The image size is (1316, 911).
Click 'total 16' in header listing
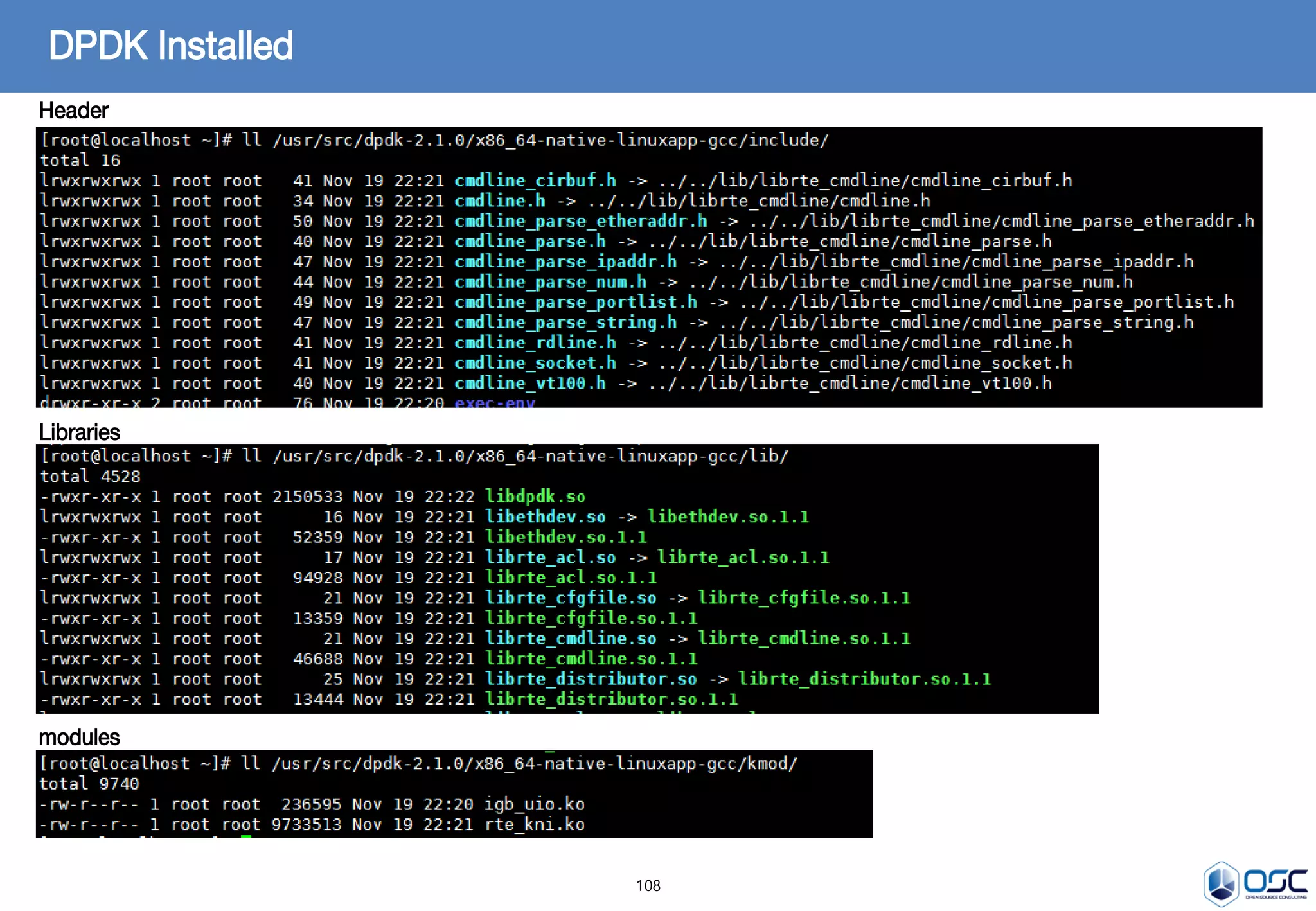(x=80, y=161)
